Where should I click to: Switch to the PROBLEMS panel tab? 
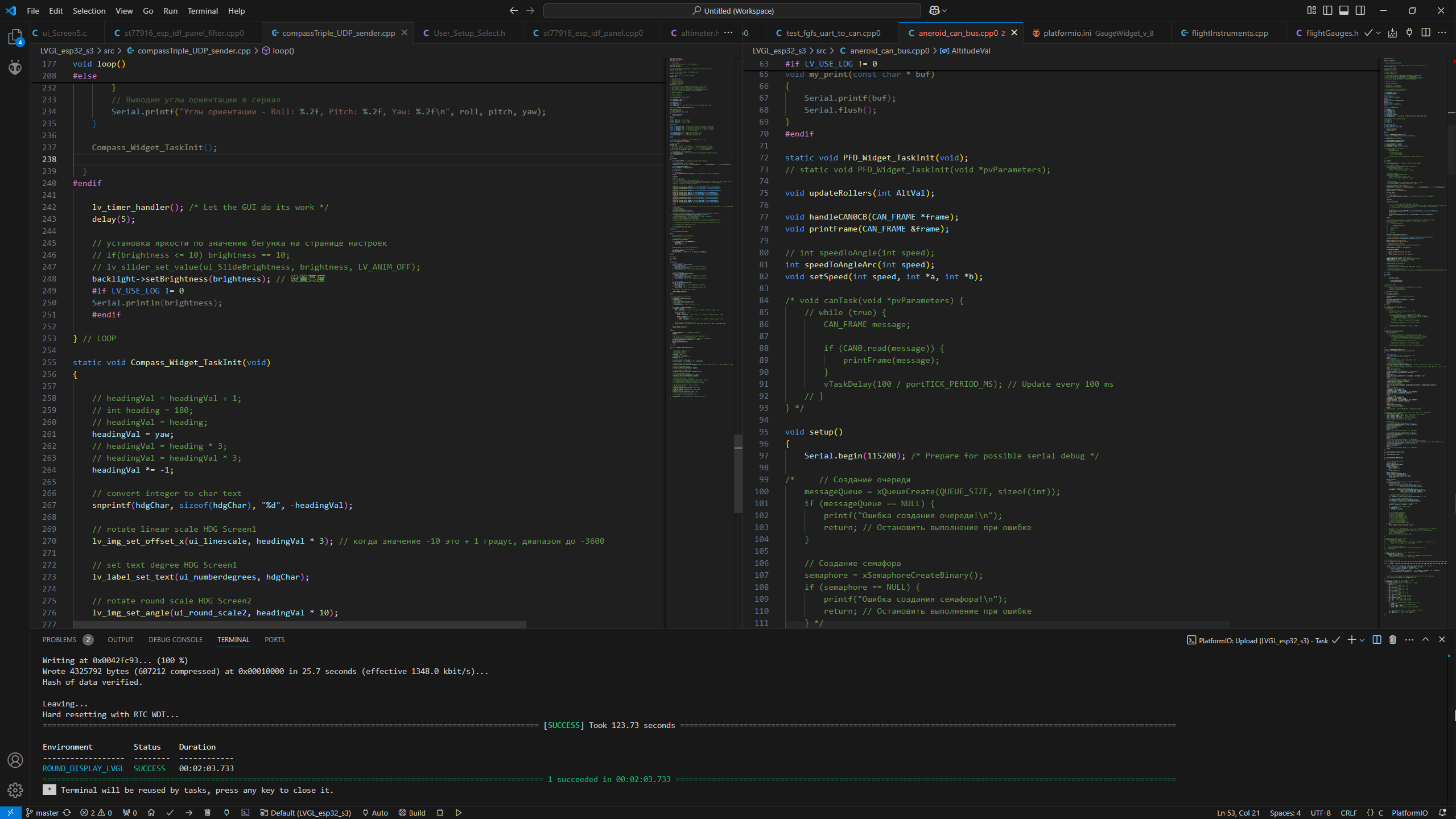coord(59,640)
